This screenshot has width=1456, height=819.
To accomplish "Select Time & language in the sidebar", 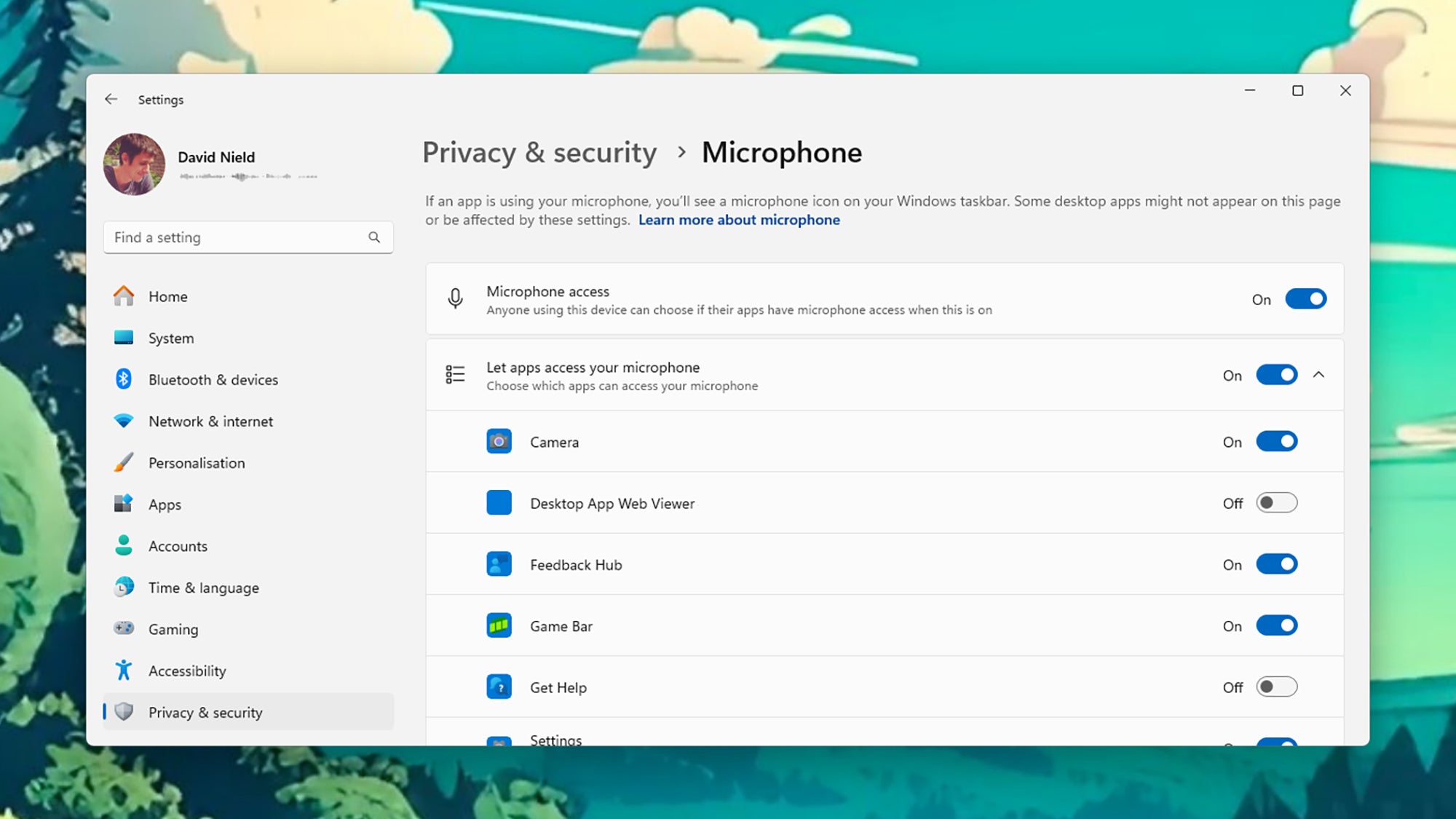I will pyautogui.click(x=203, y=587).
